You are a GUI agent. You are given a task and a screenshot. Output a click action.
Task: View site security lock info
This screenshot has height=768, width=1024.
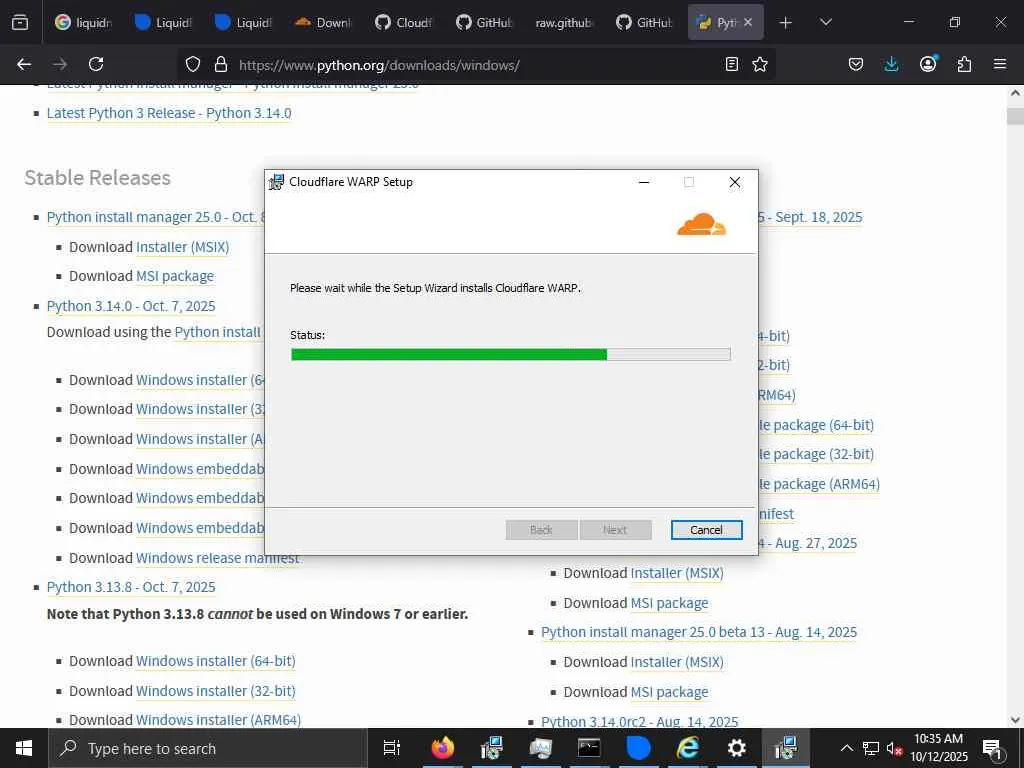(221, 64)
